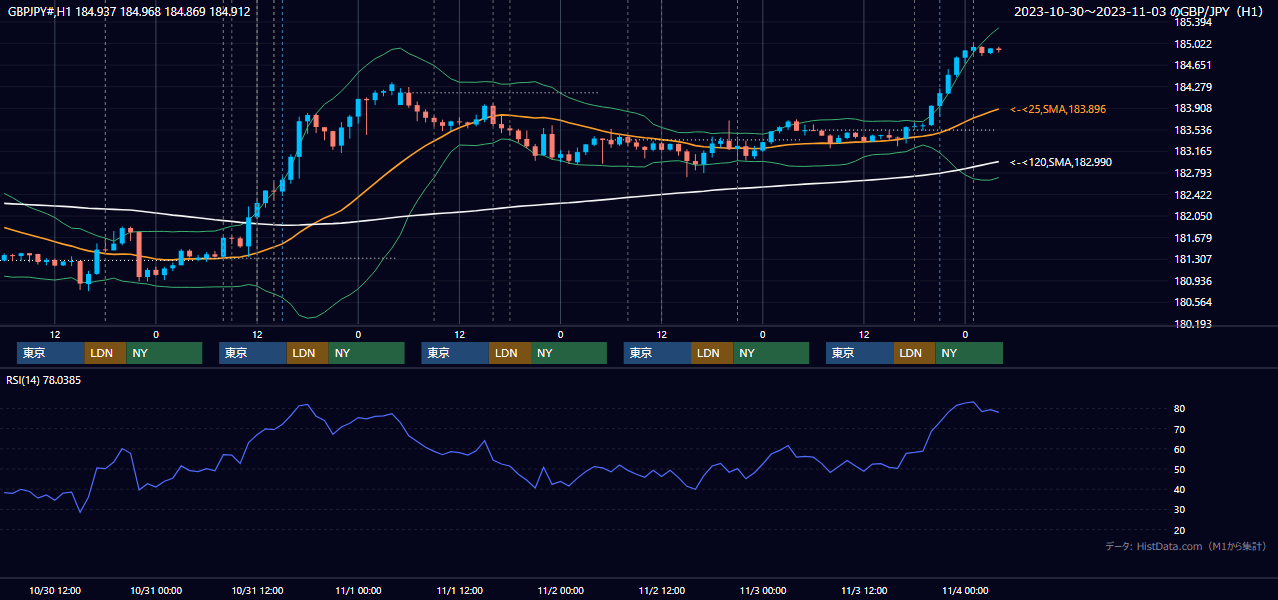Select 東京 session block above 11/2 12:00
1278x600 pixels.
coord(657,353)
